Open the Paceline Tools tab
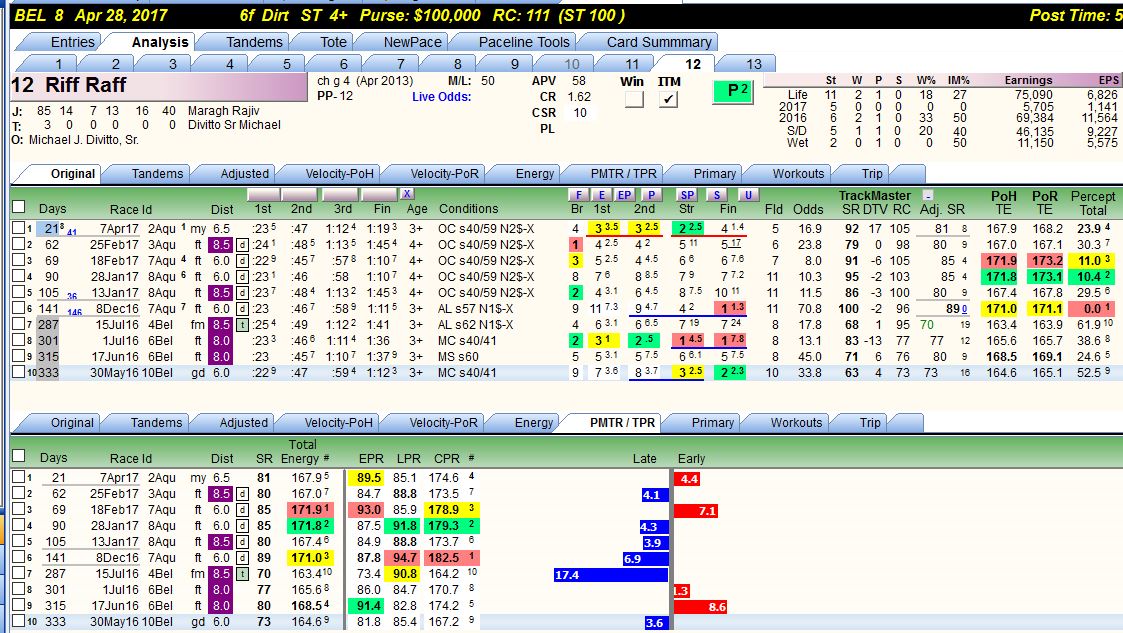Viewport: 1123px width, 633px height. click(524, 42)
